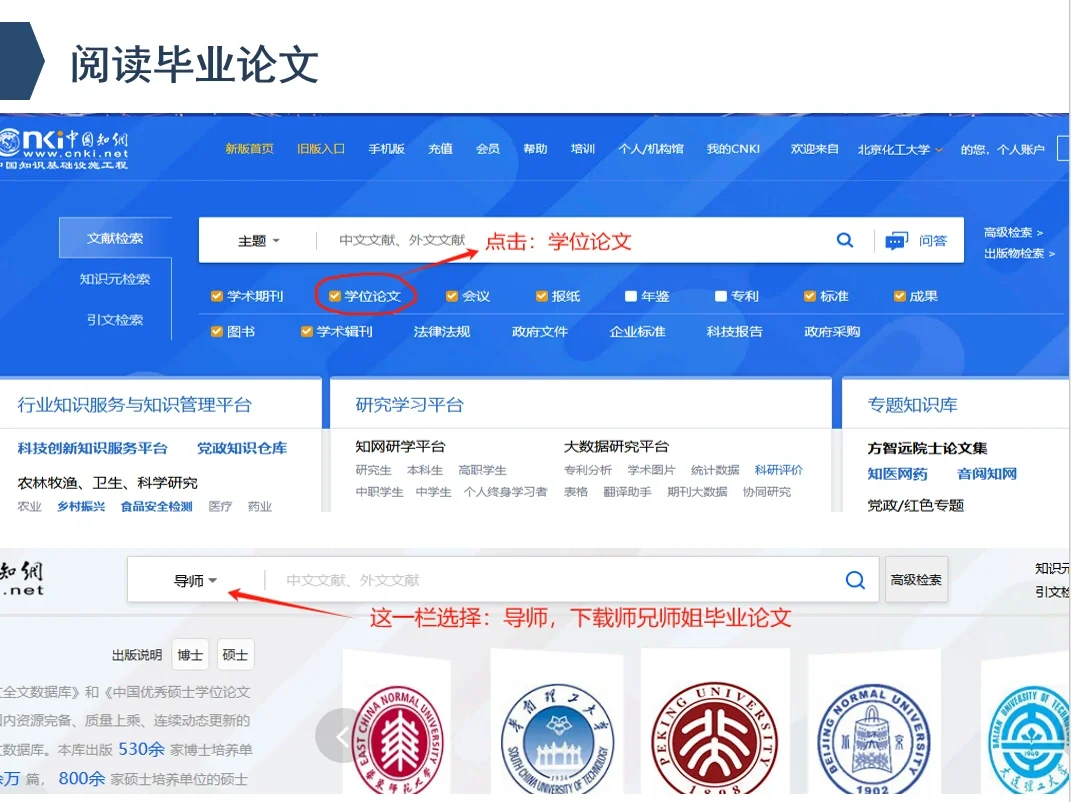Screen dimensions: 1071x802
Task: Open 大数据研究平台 link
Action: (x=616, y=447)
